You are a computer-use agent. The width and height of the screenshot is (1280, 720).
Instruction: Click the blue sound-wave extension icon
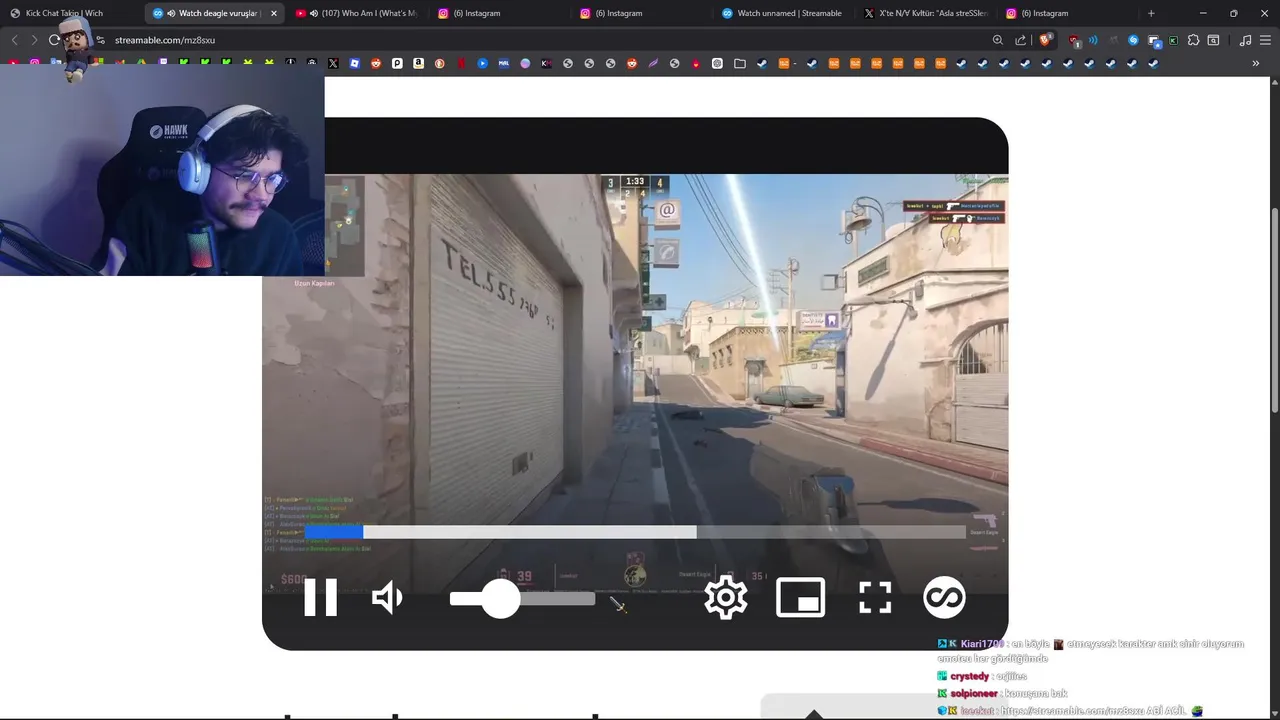1093,40
